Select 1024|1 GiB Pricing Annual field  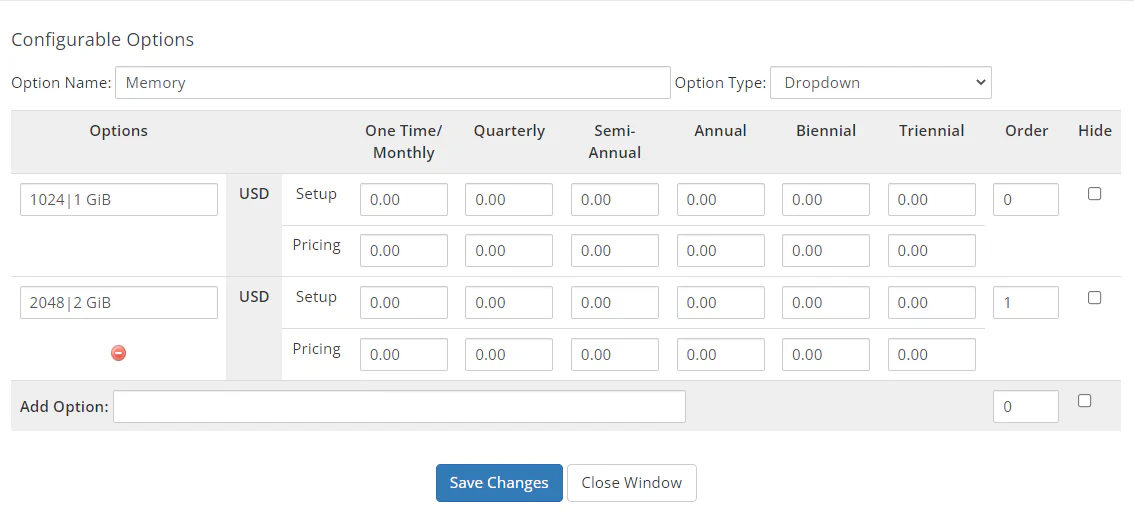tap(720, 251)
